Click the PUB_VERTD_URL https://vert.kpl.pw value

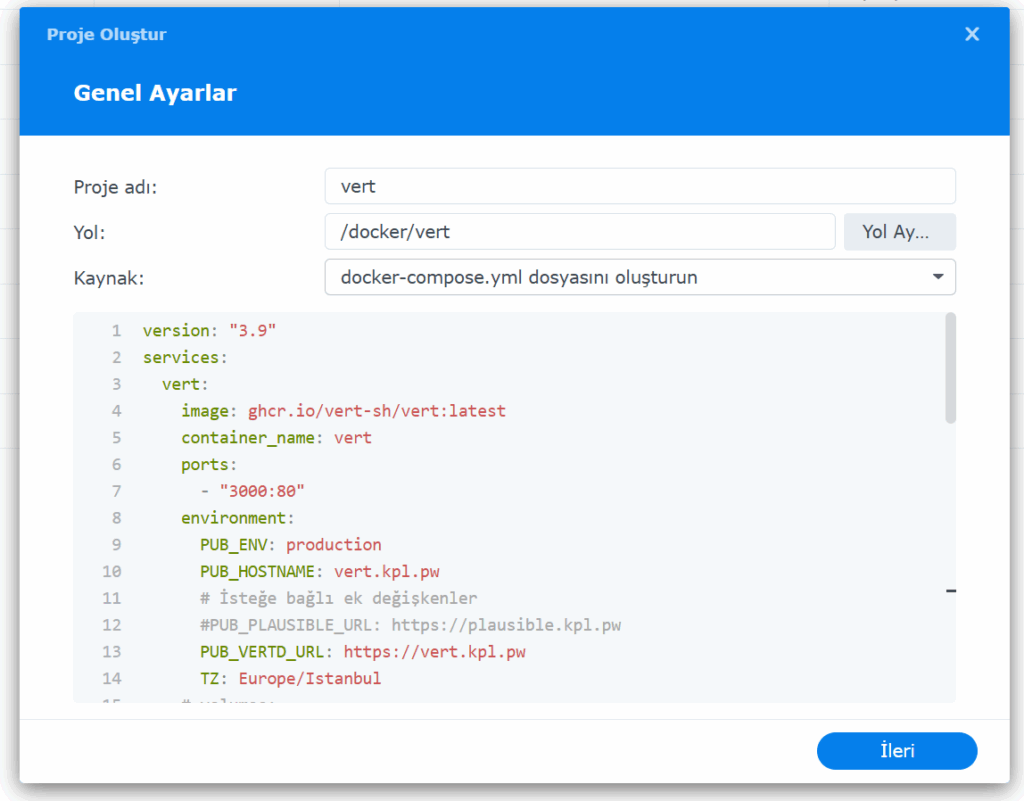(434, 652)
